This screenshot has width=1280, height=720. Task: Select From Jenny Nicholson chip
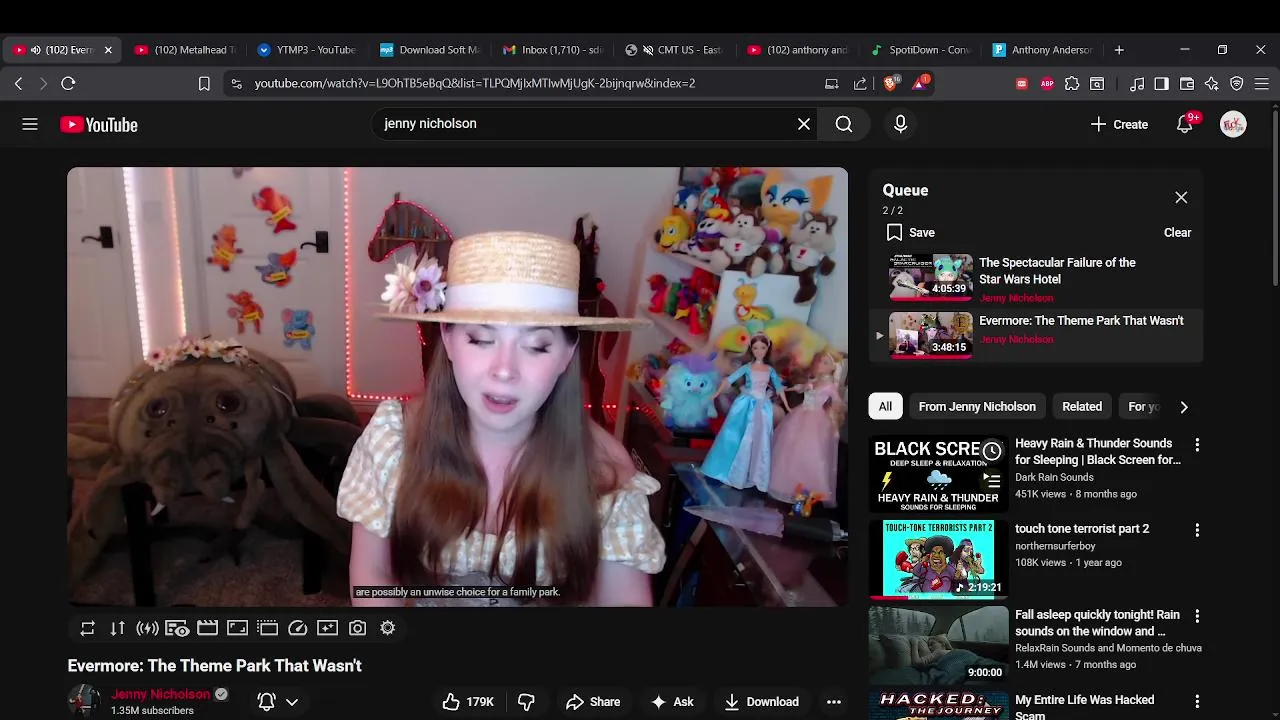pyautogui.click(x=977, y=407)
